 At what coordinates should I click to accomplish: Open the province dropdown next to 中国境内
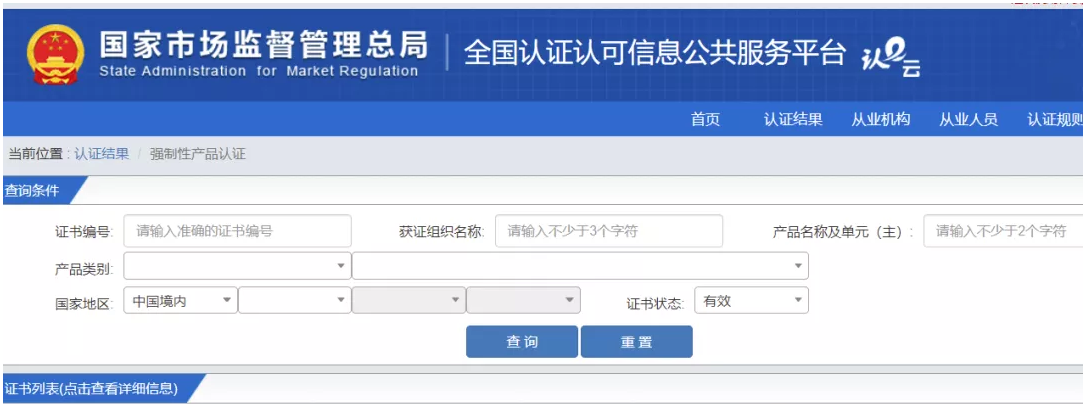click(x=295, y=300)
